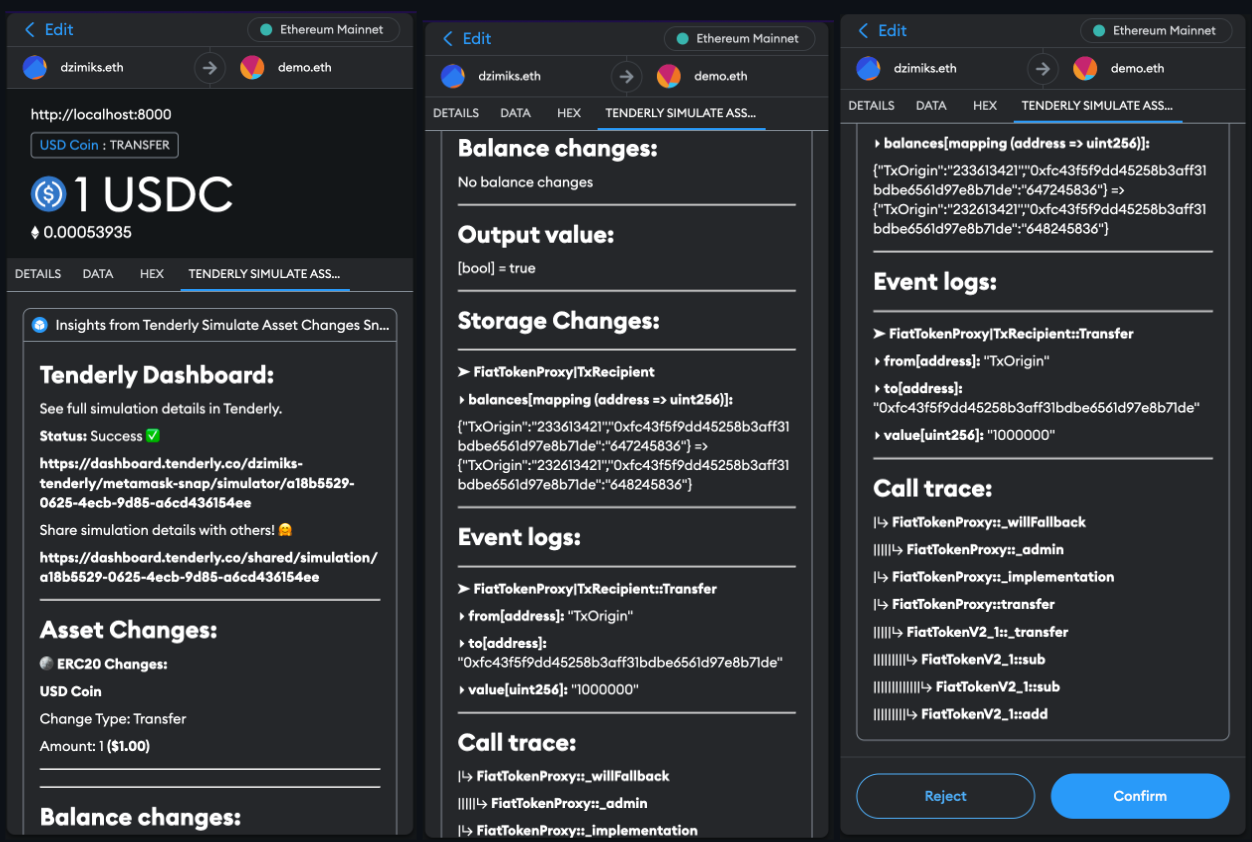Click the USD Coin link in the transfer badge
Image resolution: width=1252 pixels, height=842 pixels.
coord(69,145)
